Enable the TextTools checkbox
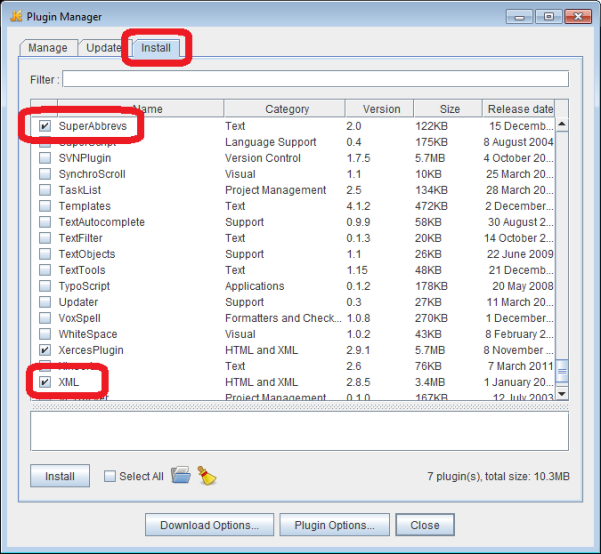Viewport: 601px width, 554px height. point(45,270)
